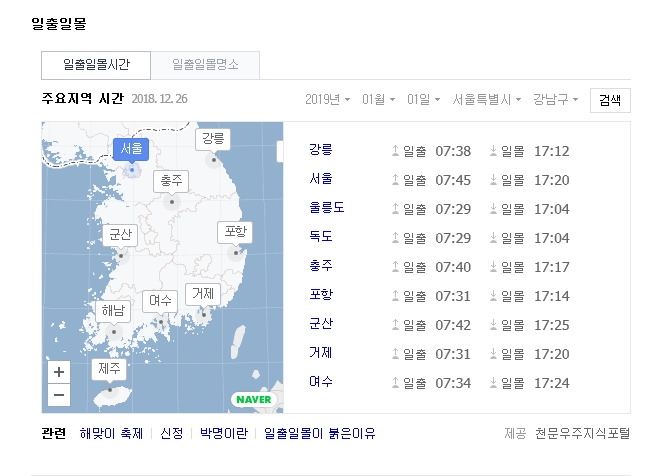
Task: Open related link 해맞이 축제
Action: point(111,433)
